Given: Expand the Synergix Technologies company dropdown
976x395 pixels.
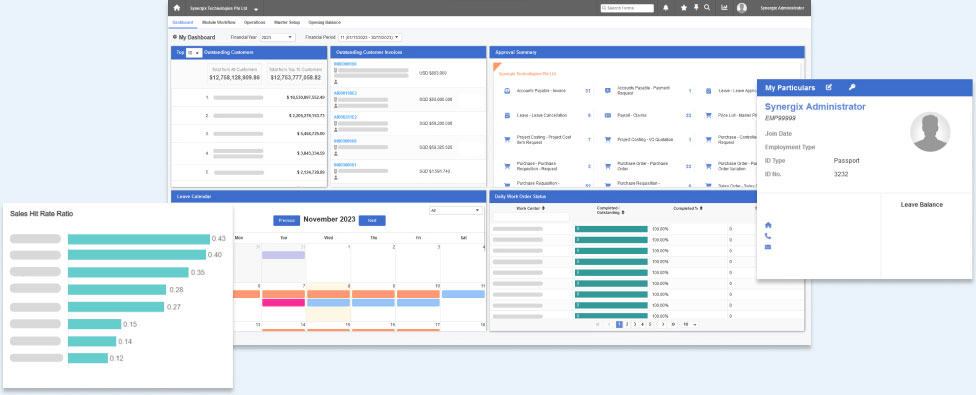Looking at the screenshot, I should click(256, 9).
